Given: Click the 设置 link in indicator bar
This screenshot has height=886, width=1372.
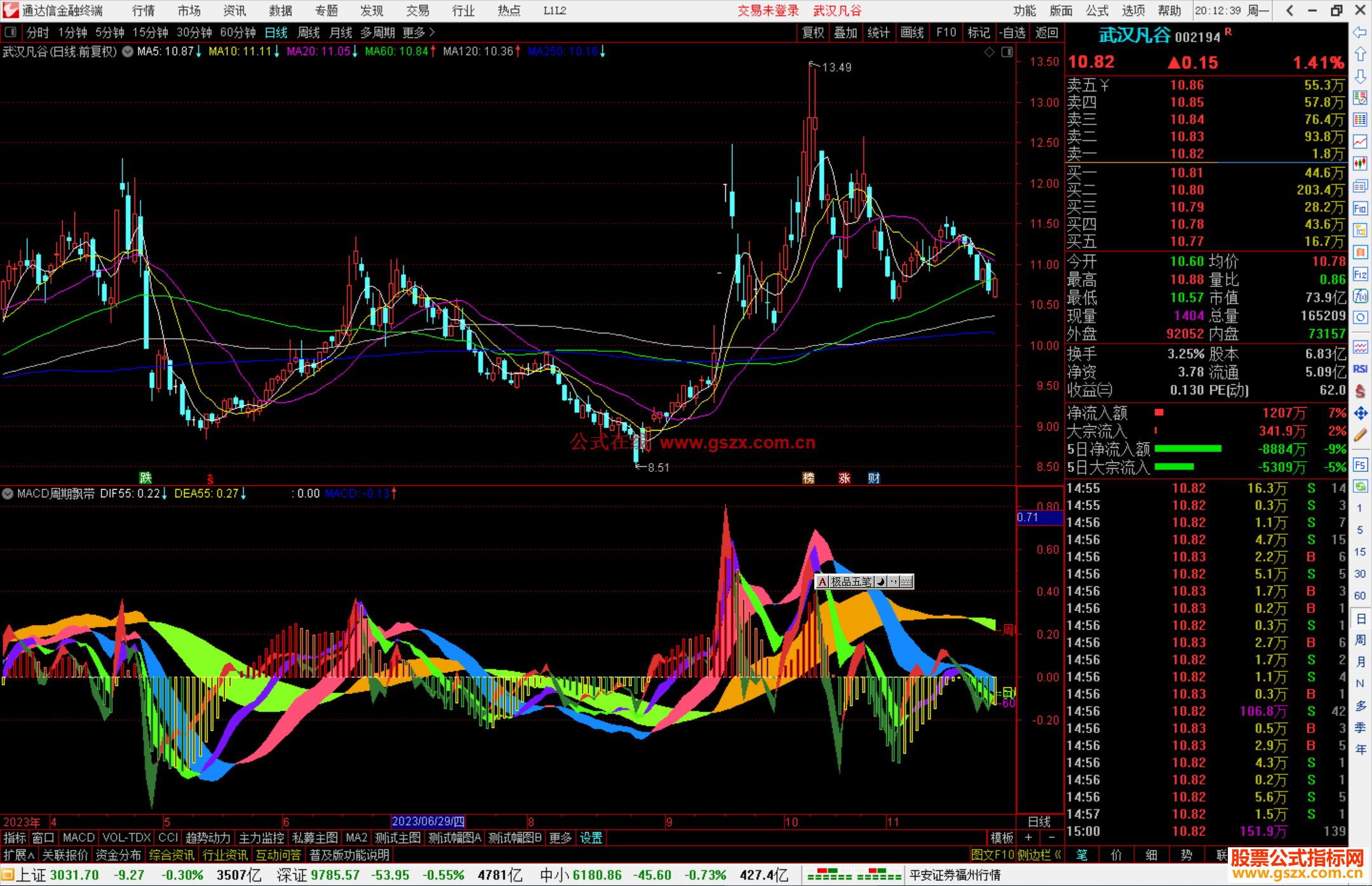Looking at the screenshot, I should click(x=591, y=838).
